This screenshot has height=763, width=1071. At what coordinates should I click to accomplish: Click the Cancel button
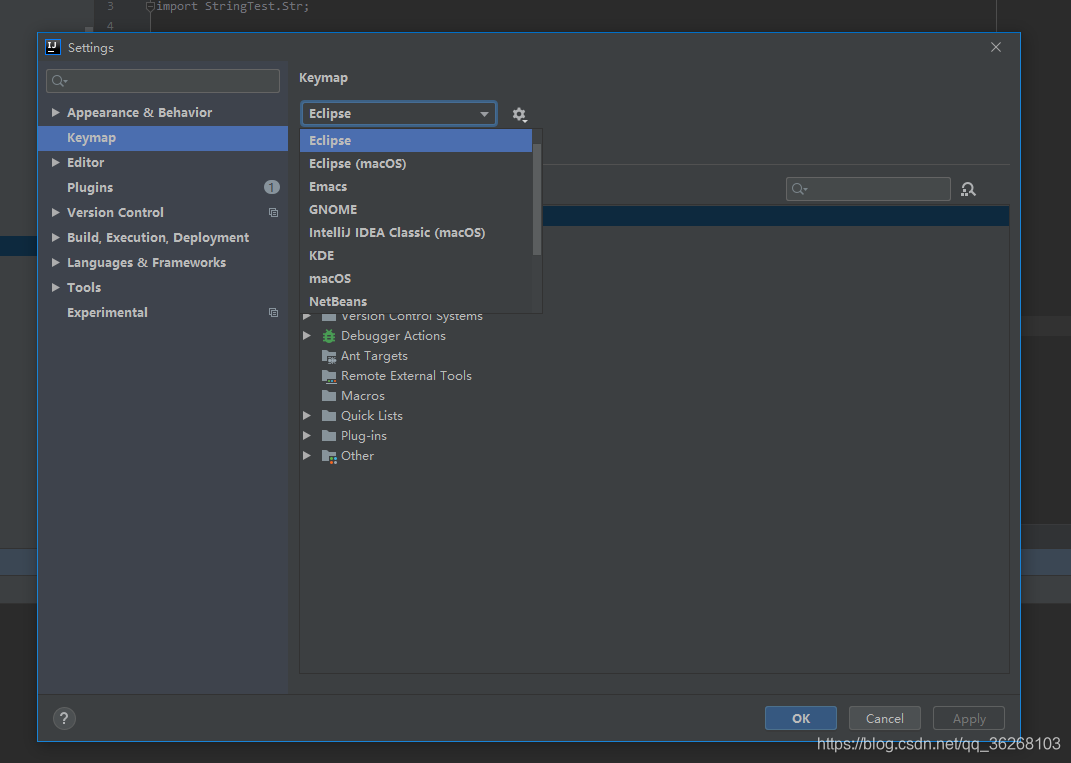885,718
